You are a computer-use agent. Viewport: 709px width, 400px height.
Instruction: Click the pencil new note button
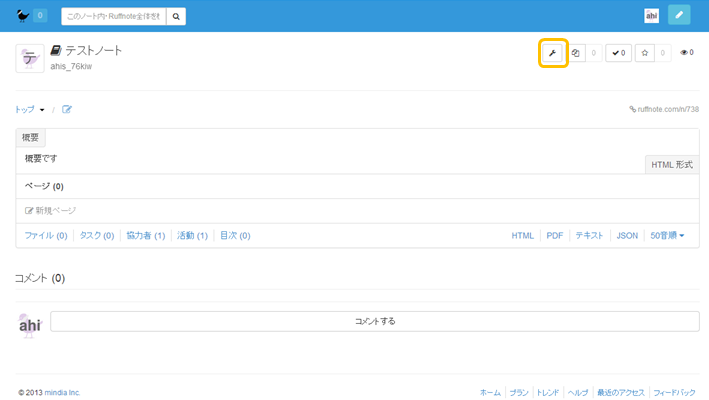pos(679,16)
